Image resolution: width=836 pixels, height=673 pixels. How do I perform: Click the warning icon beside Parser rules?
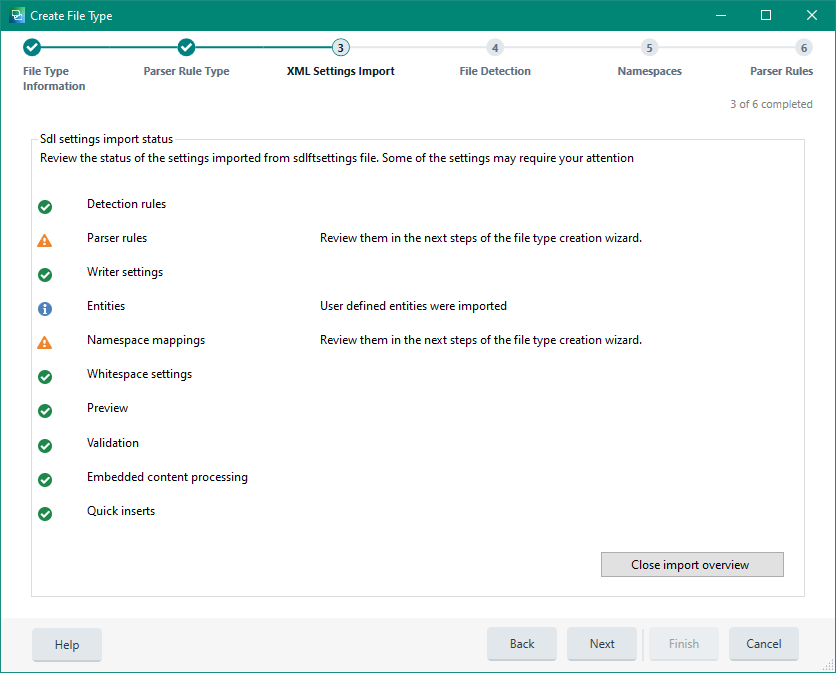click(x=45, y=240)
